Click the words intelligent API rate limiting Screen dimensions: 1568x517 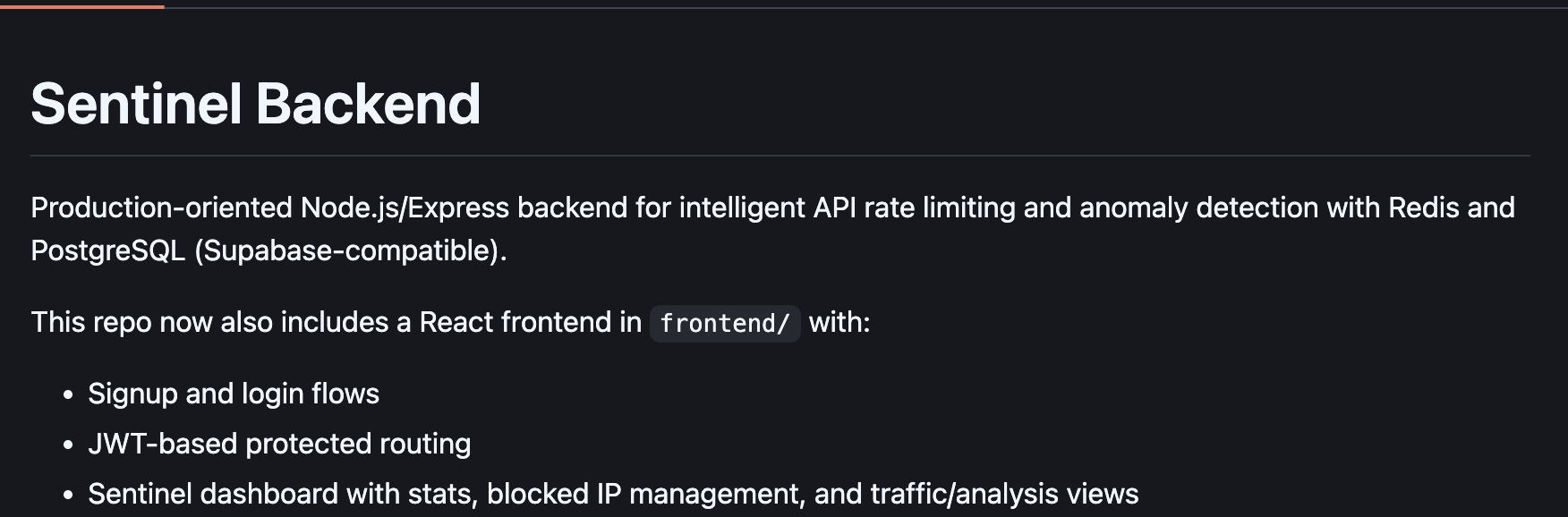848,208
